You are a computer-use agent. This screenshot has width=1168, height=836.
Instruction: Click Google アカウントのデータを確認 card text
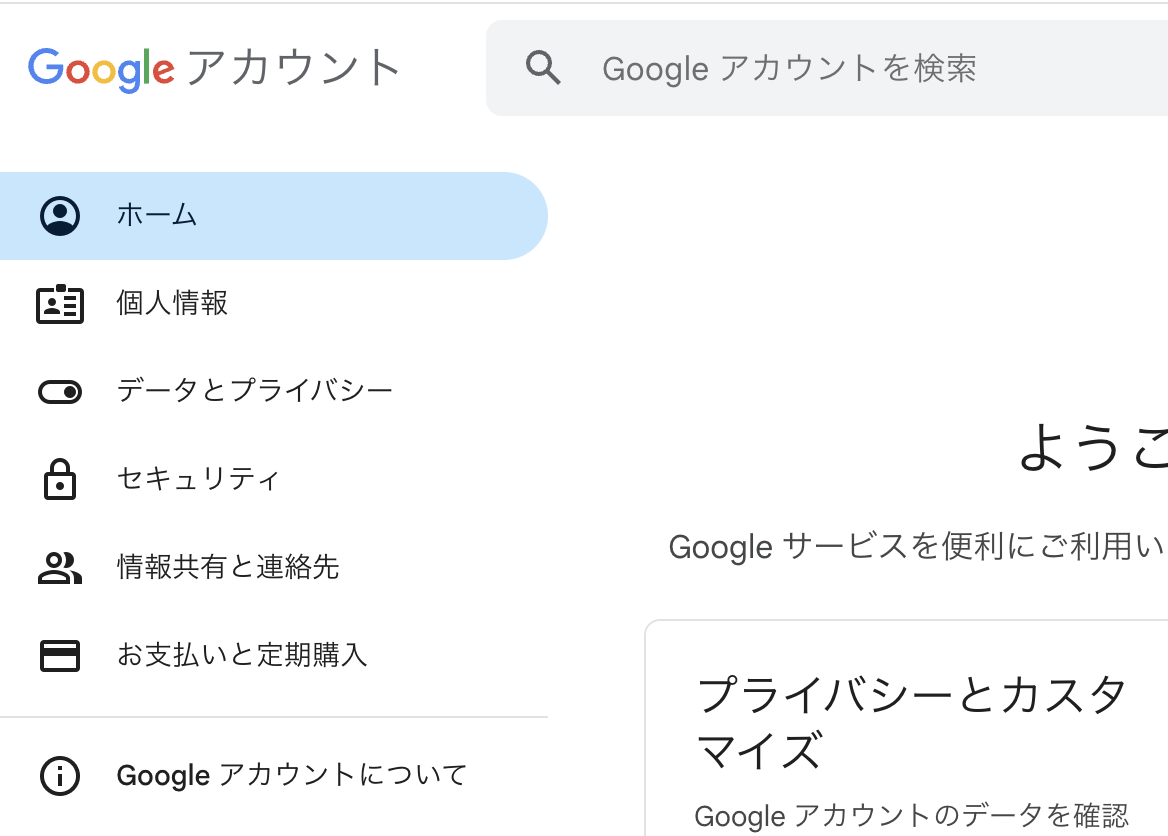pyautogui.click(x=911, y=816)
